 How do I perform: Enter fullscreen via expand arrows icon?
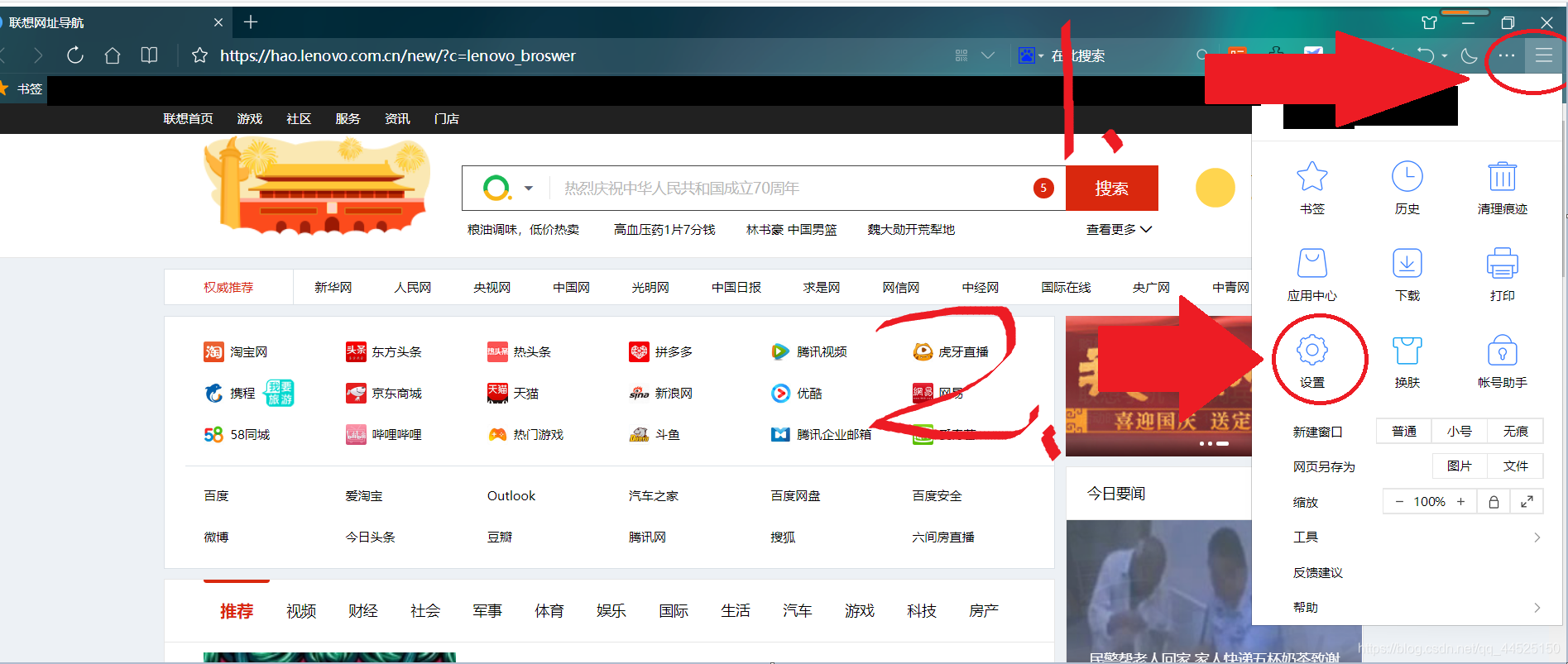(x=1527, y=501)
